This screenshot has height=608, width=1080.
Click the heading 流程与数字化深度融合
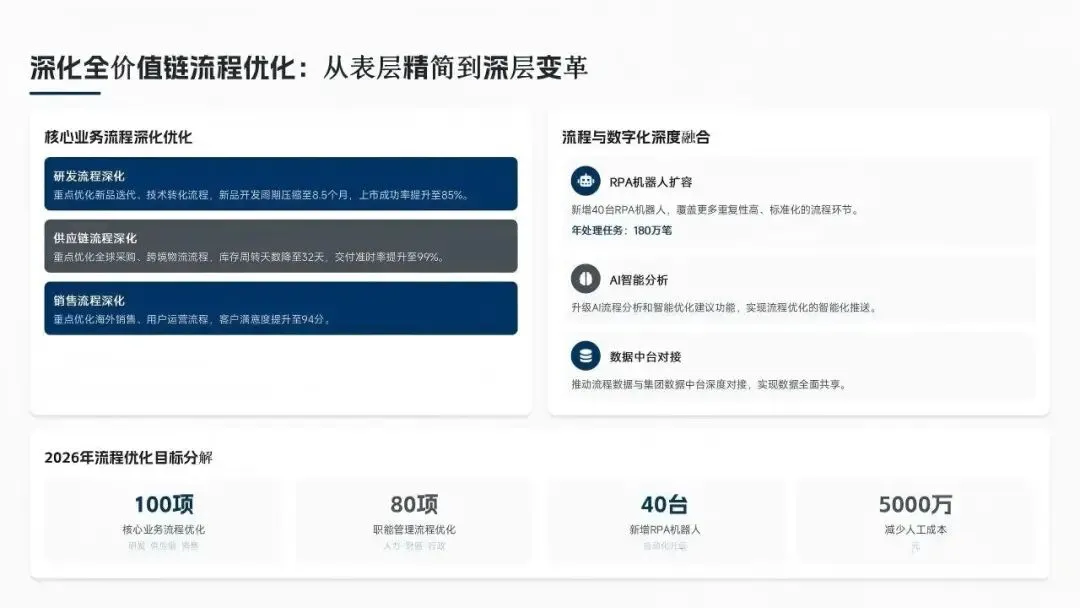click(636, 137)
